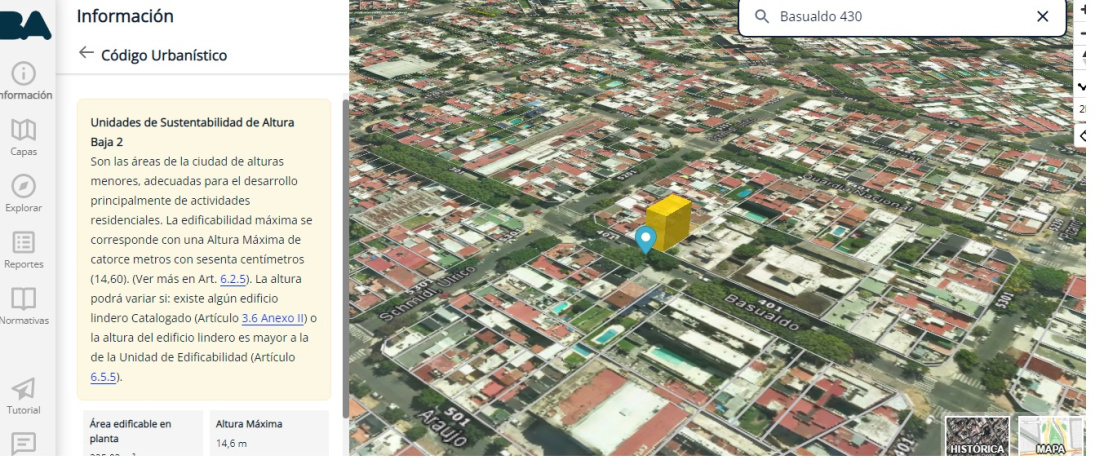
Task: Open the Artículo 6.5.5 link
Action: tap(104, 377)
